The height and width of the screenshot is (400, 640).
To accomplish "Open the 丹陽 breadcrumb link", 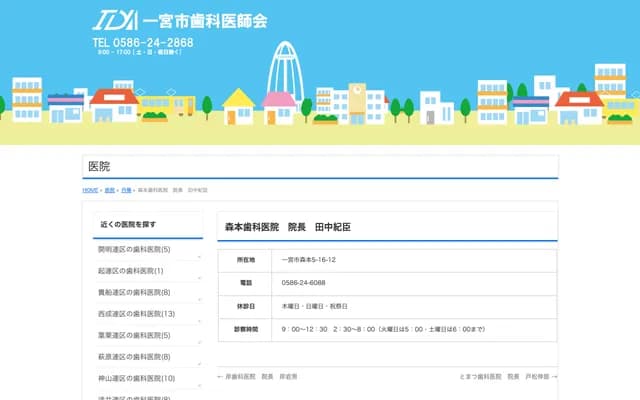I will click(126, 189).
